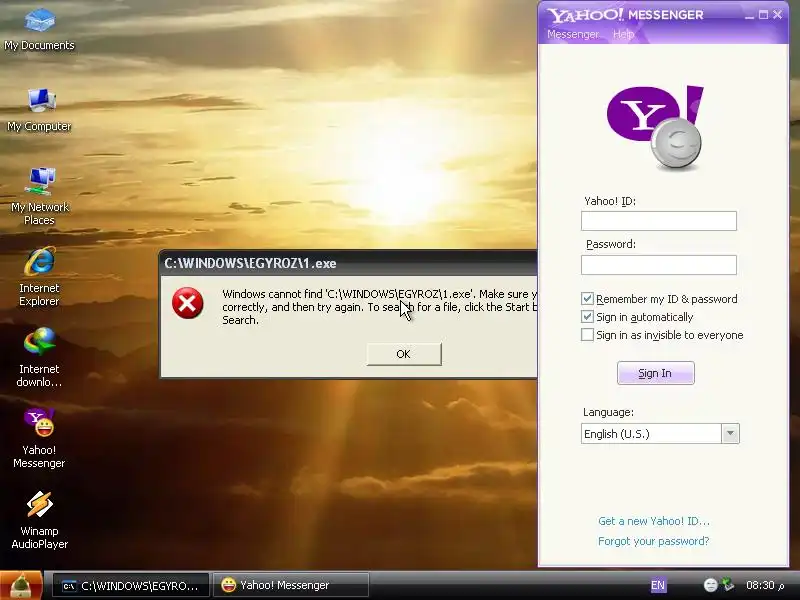
Task: Switch to C:\WINDOWS\EGYRO... taskbar button
Action: click(x=131, y=586)
